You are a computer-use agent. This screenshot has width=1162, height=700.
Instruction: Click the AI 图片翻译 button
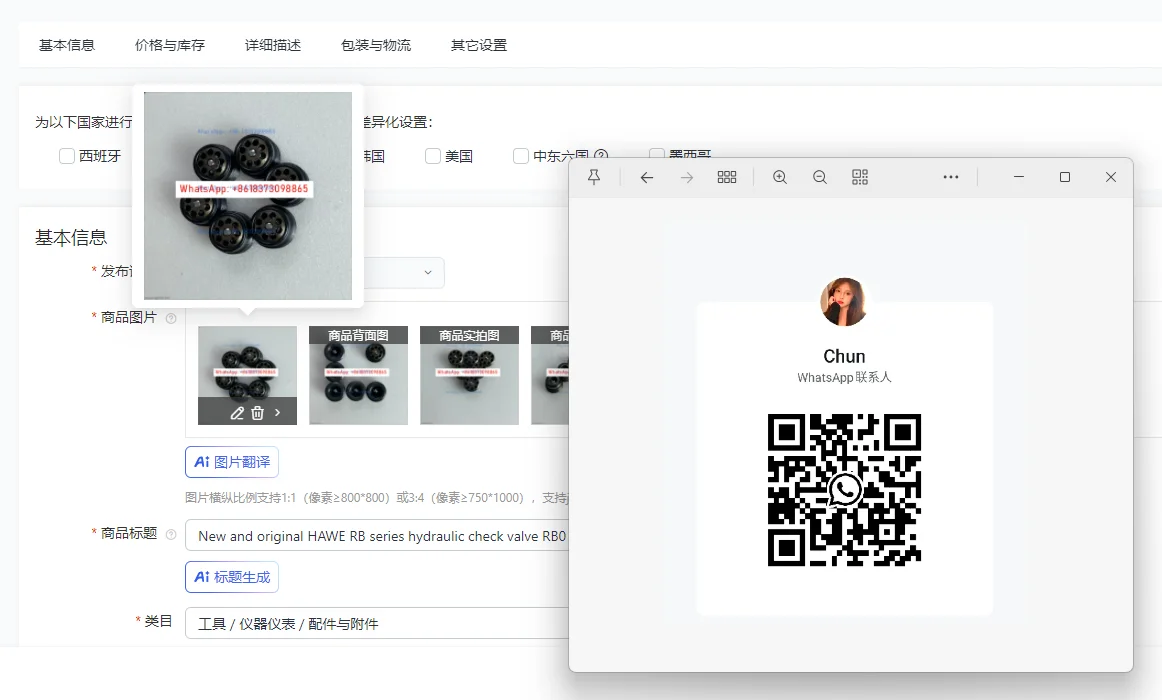232,462
